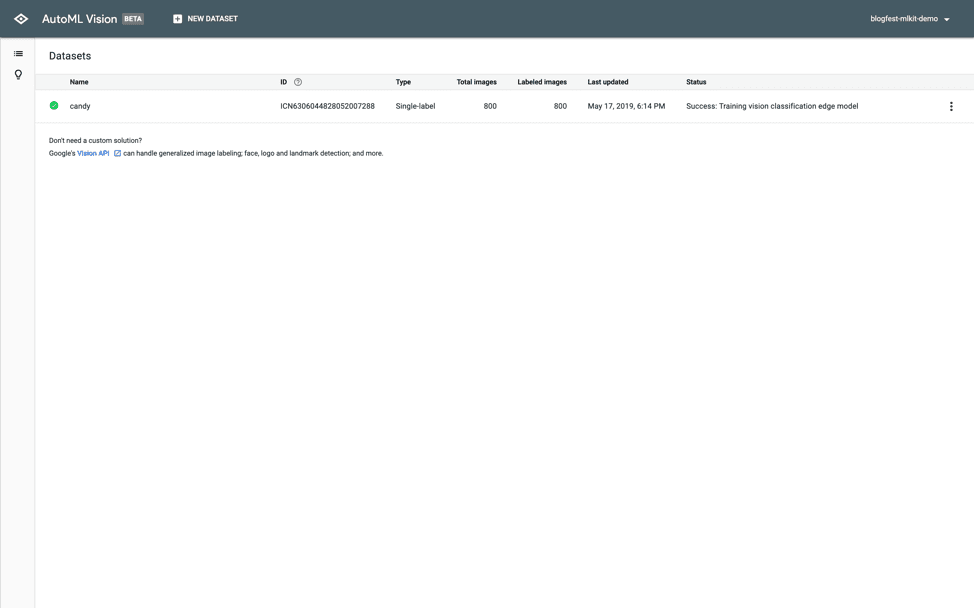Click the NEW DATASET button
Viewport: 974px width, 608px height.
coord(206,19)
